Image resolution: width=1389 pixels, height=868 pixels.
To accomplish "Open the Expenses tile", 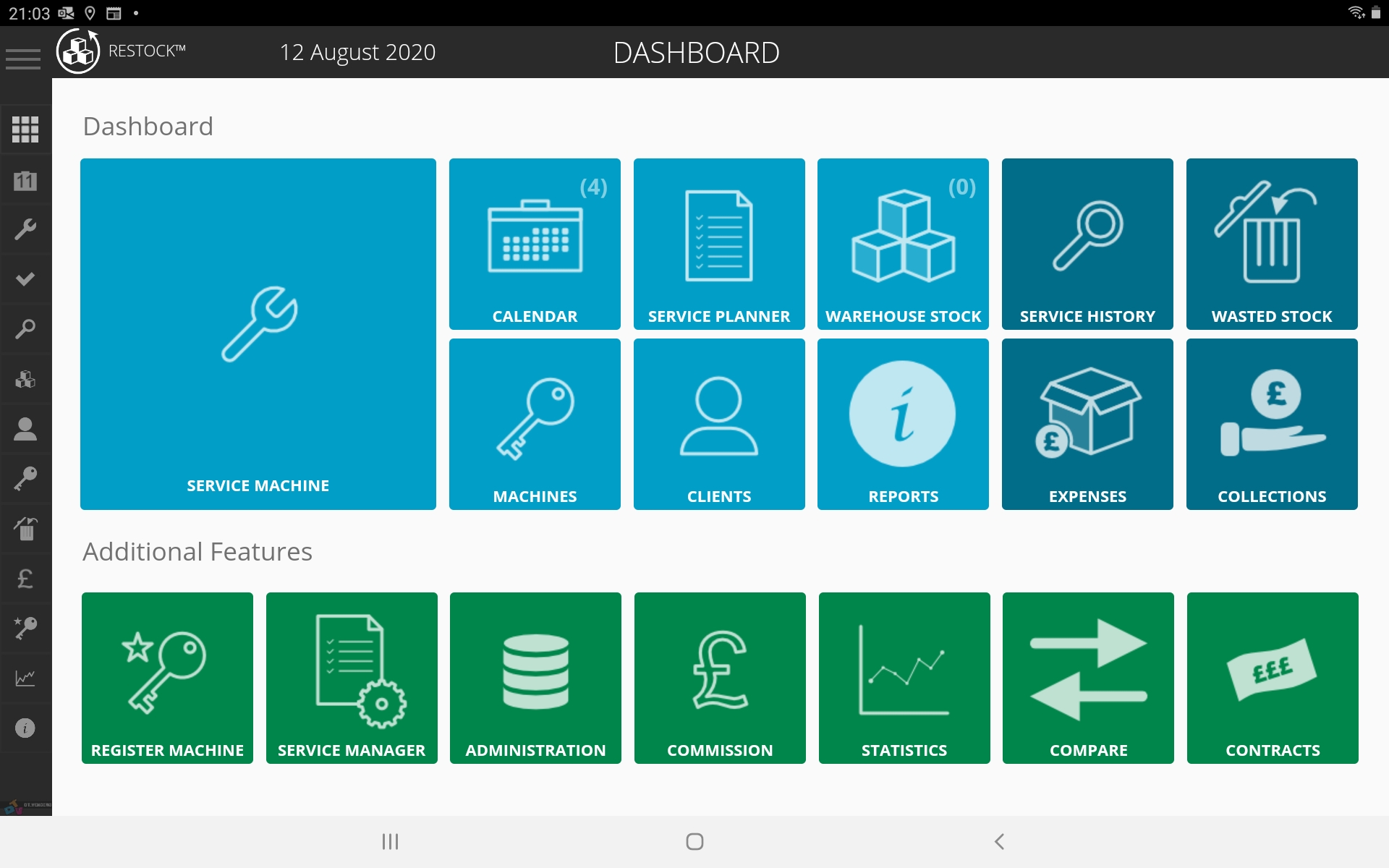I will coord(1087,424).
